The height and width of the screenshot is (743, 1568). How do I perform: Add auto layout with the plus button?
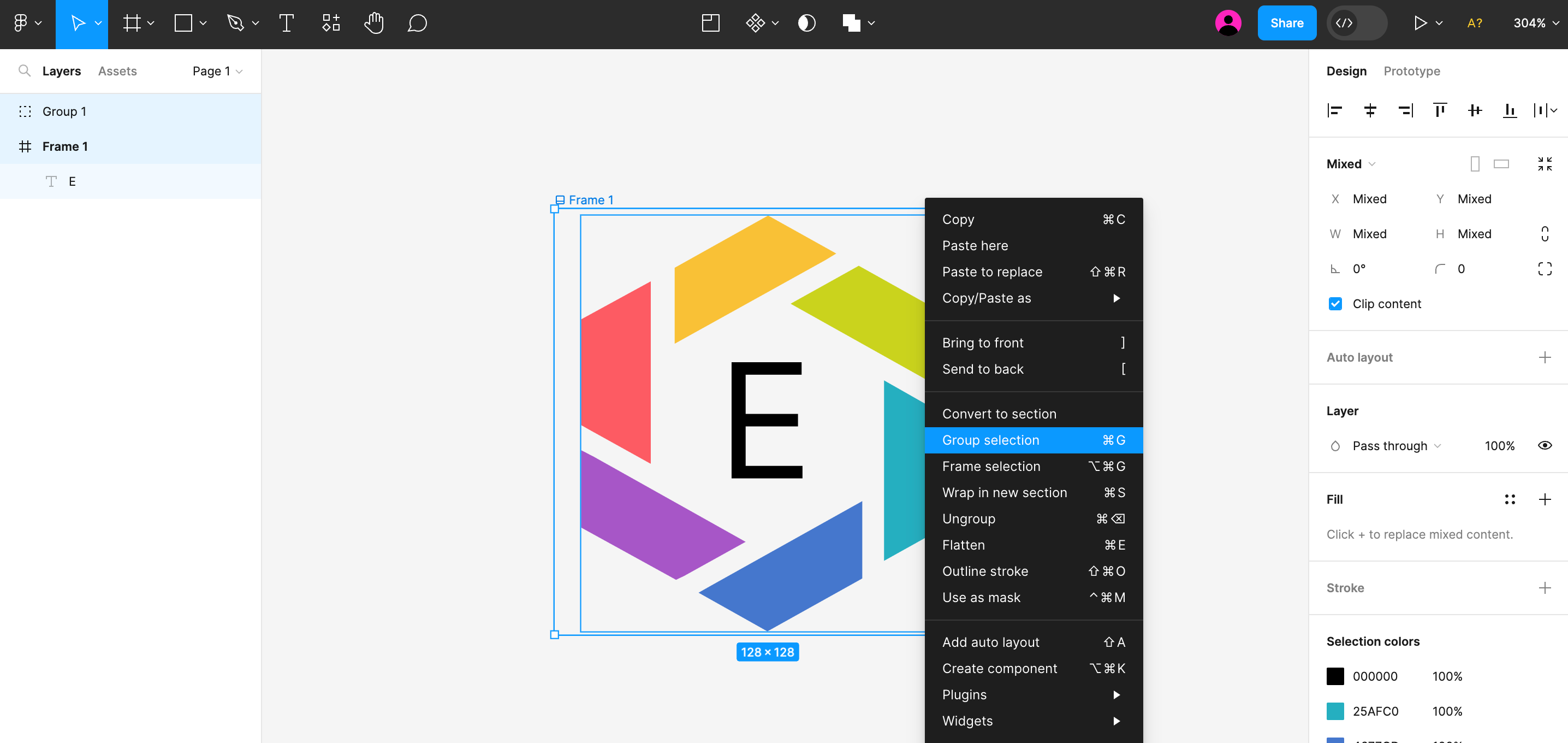point(1545,357)
